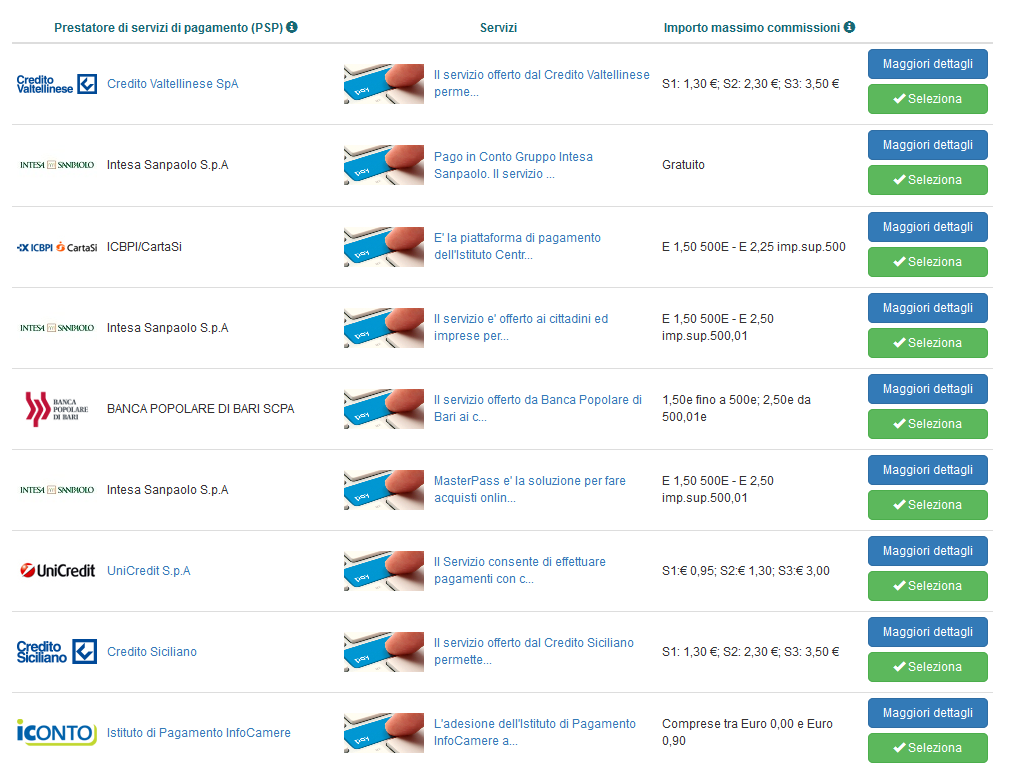This screenshot has height=776, width=1009.
Task: Click the 'ICBPI/CartaSi' provider name
Action: 144,246
